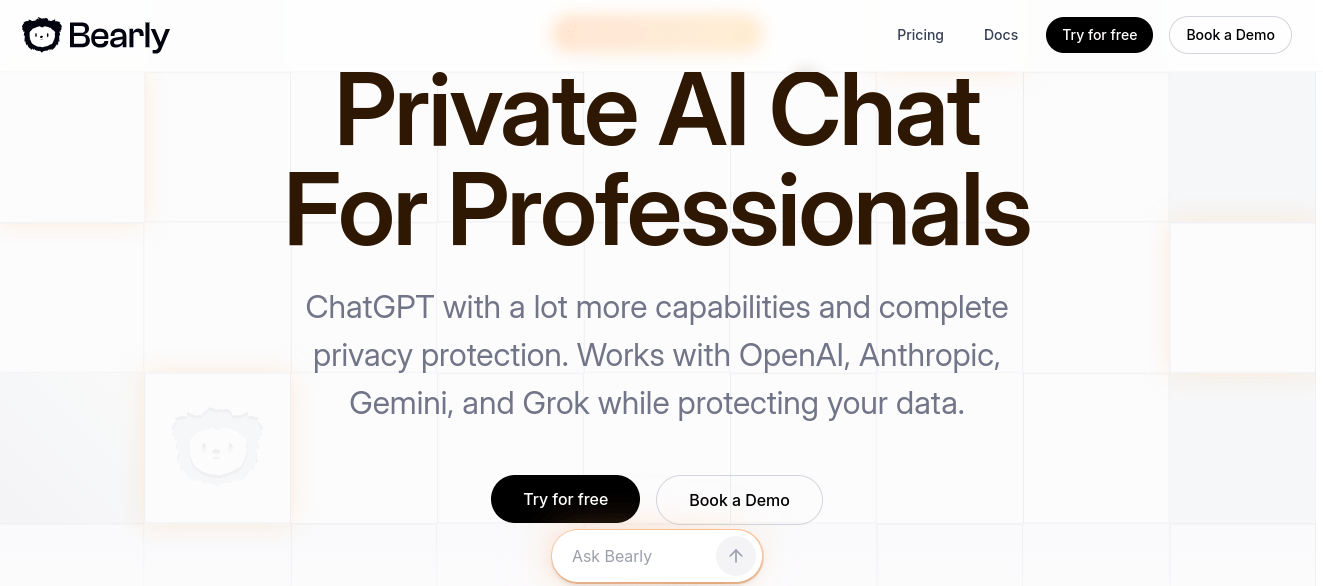1323x586 pixels.
Task: Click the "Private AI Chat" headline line
Action: [x=657, y=110]
